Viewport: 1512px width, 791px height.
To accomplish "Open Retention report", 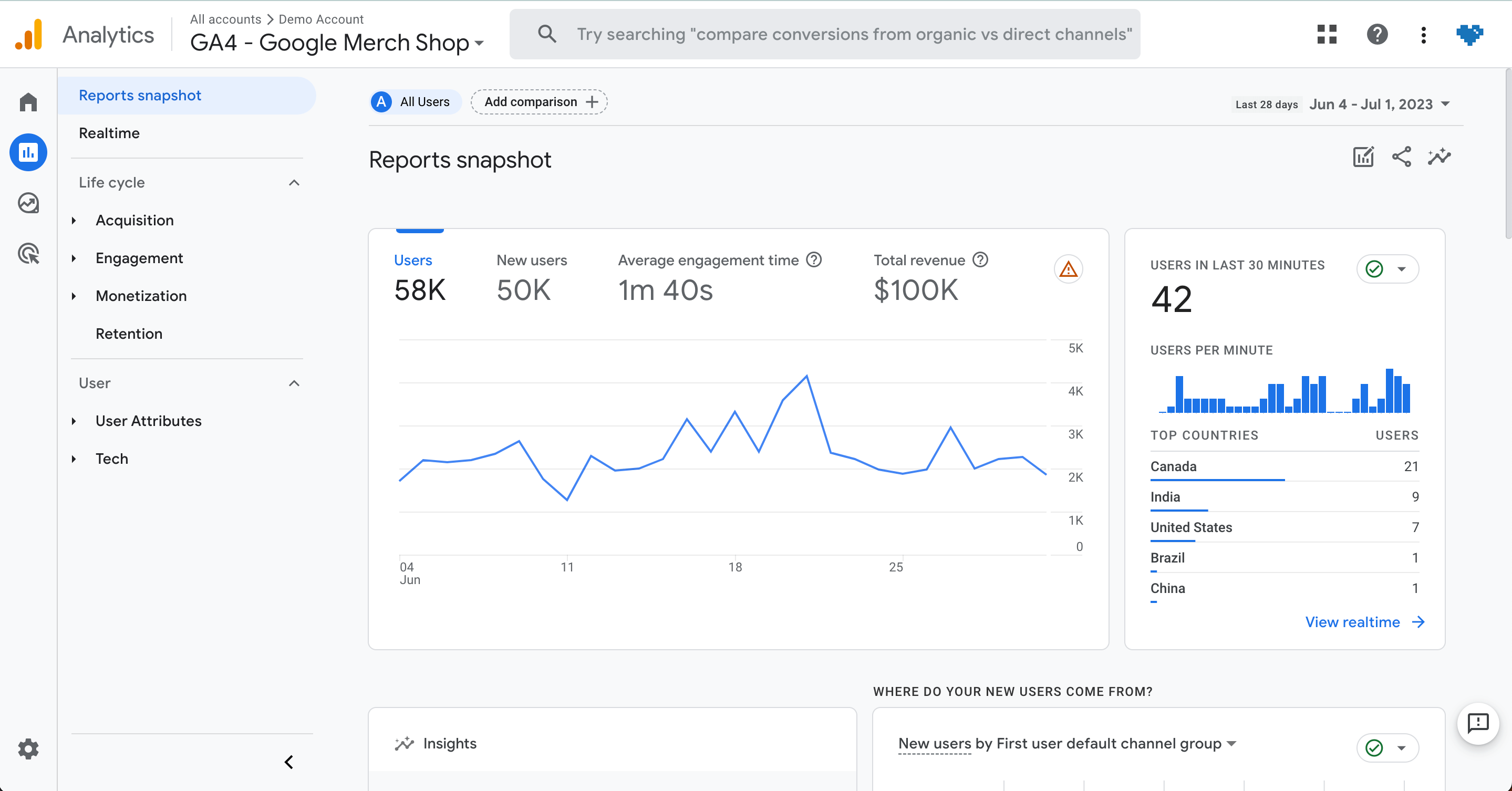I will click(129, 334).
